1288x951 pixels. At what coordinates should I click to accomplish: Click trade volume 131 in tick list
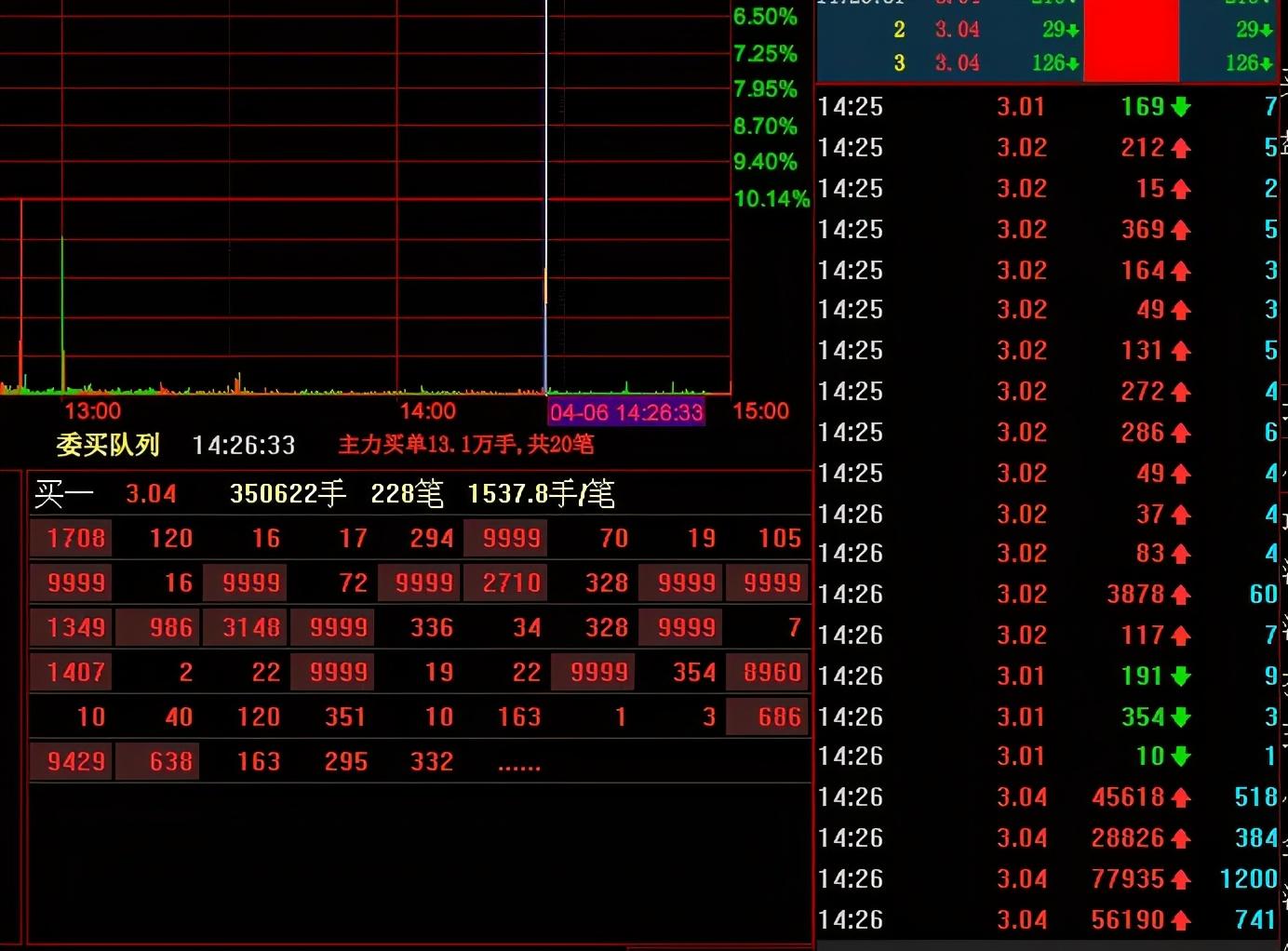[x=1143, y=351]
